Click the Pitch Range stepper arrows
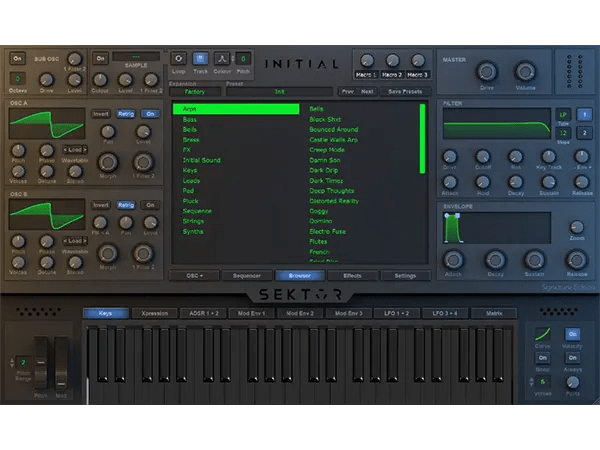Image resolution: width=600 pixels, height=450 pixels. (x=12, y=362)
